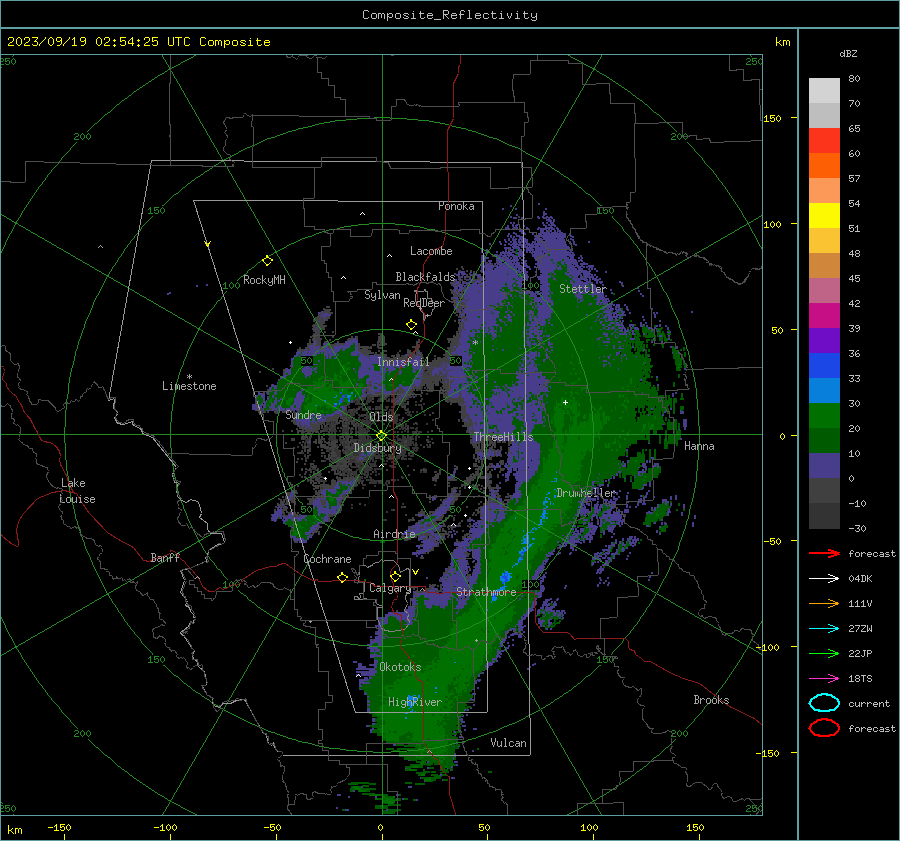
Task: Click the Sundre label
Action: pos(303,415)
